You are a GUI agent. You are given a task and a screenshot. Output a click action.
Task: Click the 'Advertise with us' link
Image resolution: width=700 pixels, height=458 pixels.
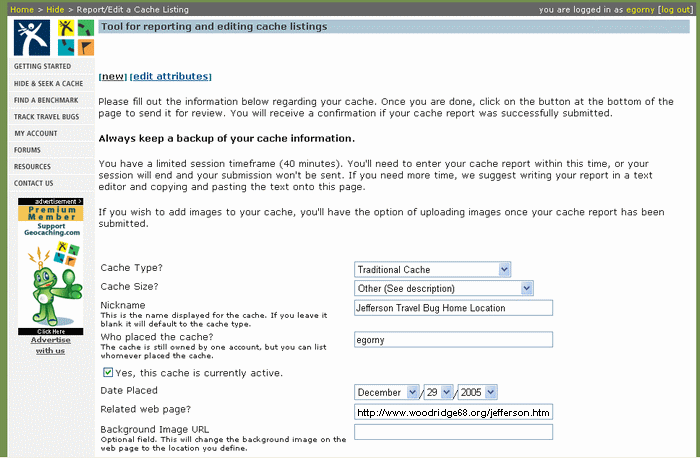point(50,346)
